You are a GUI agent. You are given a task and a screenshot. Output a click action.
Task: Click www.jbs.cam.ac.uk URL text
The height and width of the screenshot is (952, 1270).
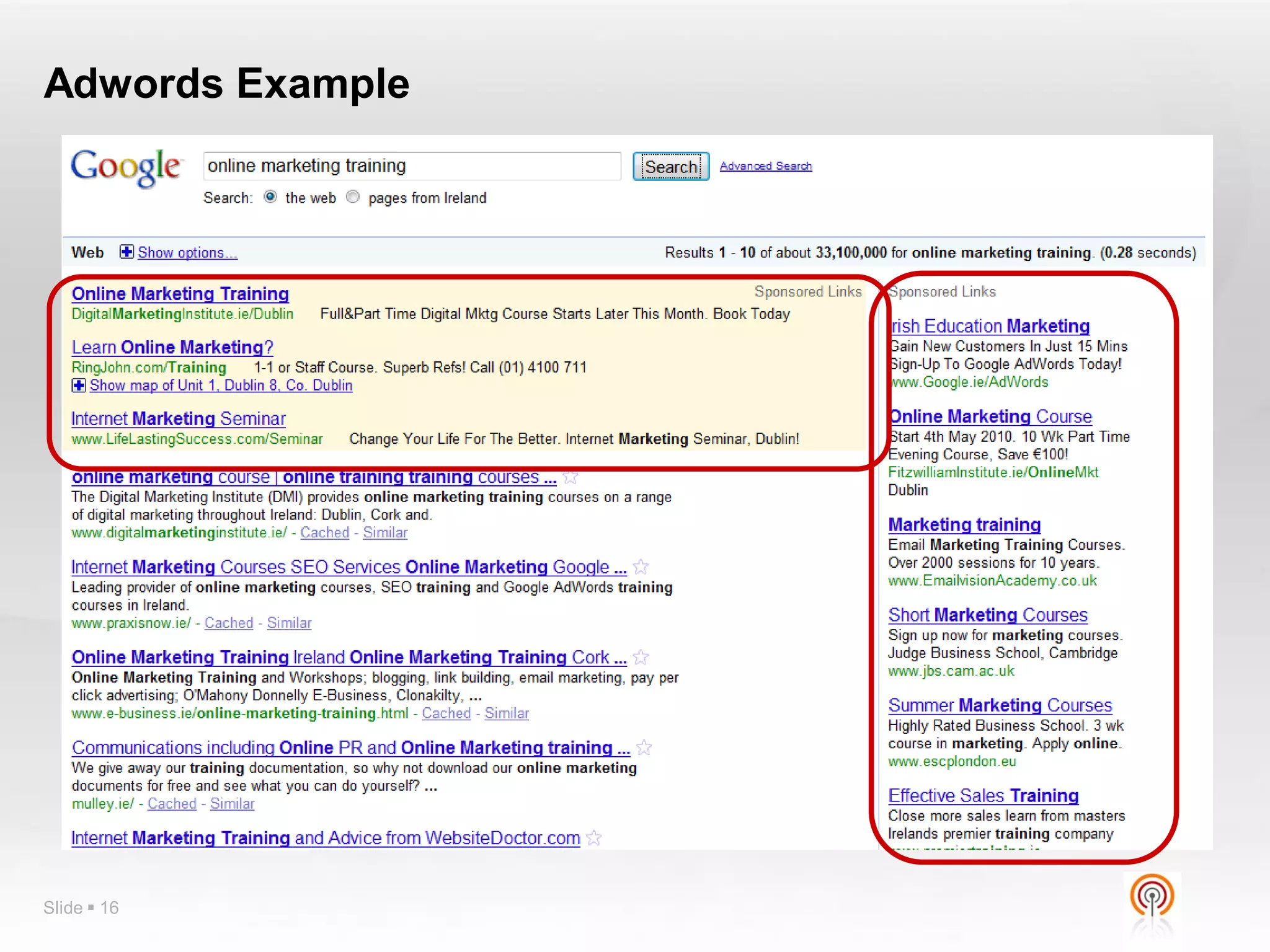point(951,671)
